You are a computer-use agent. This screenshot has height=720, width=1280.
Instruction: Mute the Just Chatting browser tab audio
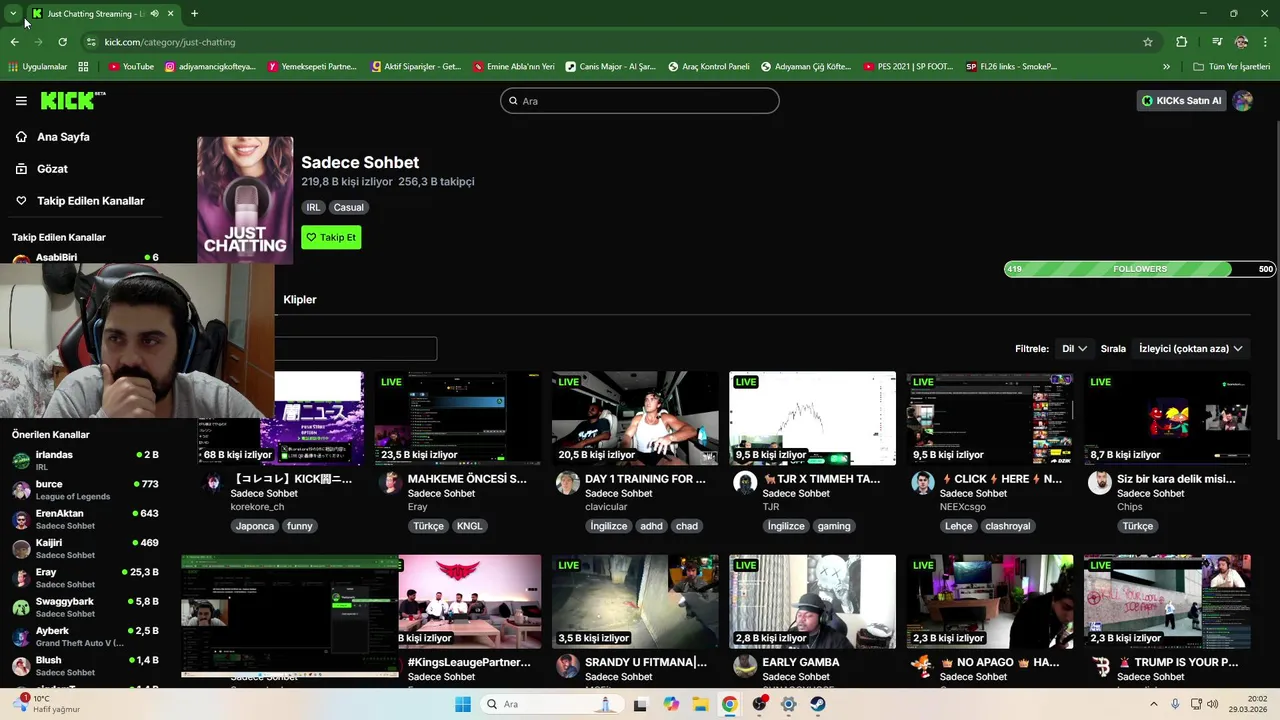point(154,14)
